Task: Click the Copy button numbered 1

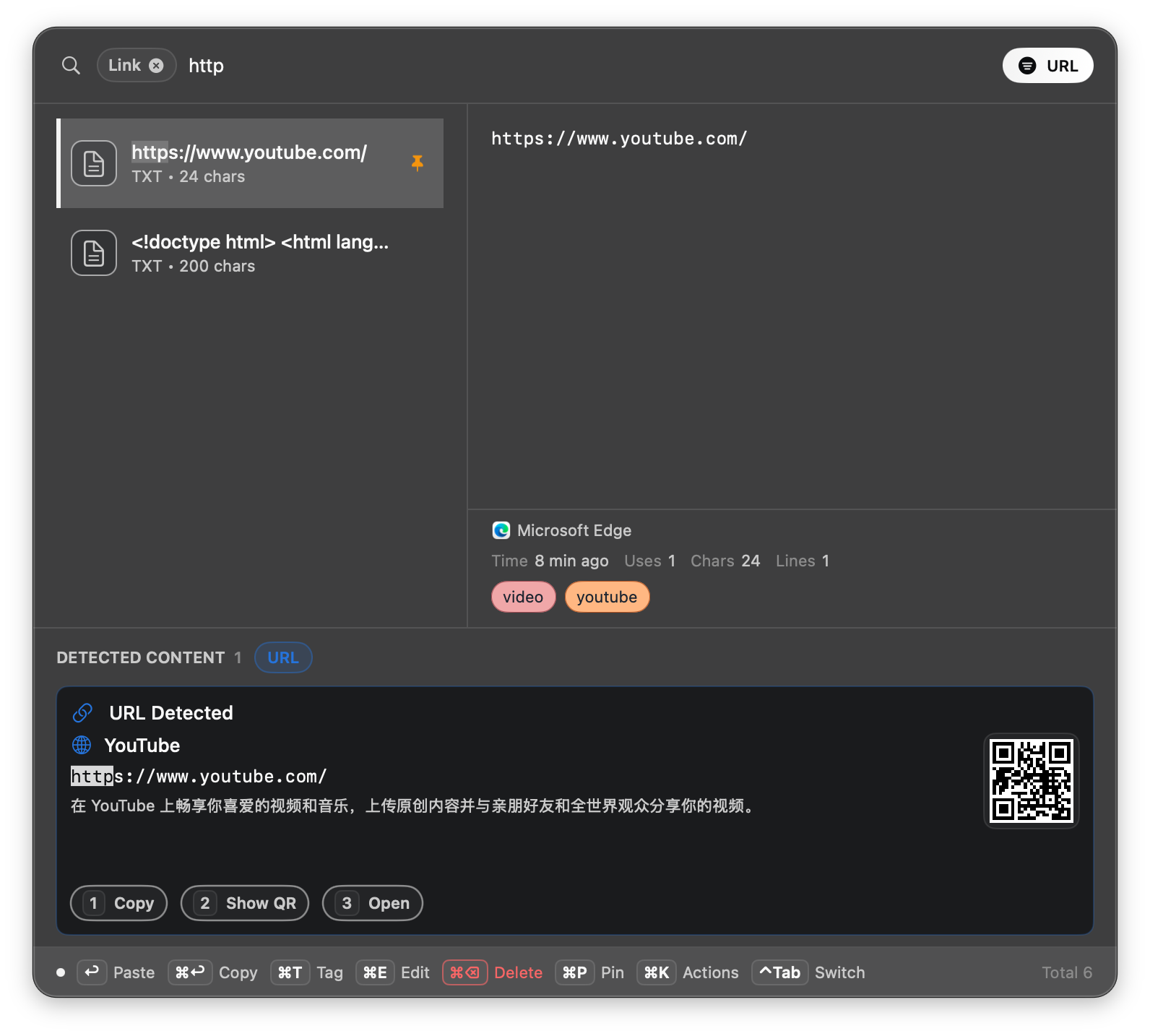Action: coord(119,903)
